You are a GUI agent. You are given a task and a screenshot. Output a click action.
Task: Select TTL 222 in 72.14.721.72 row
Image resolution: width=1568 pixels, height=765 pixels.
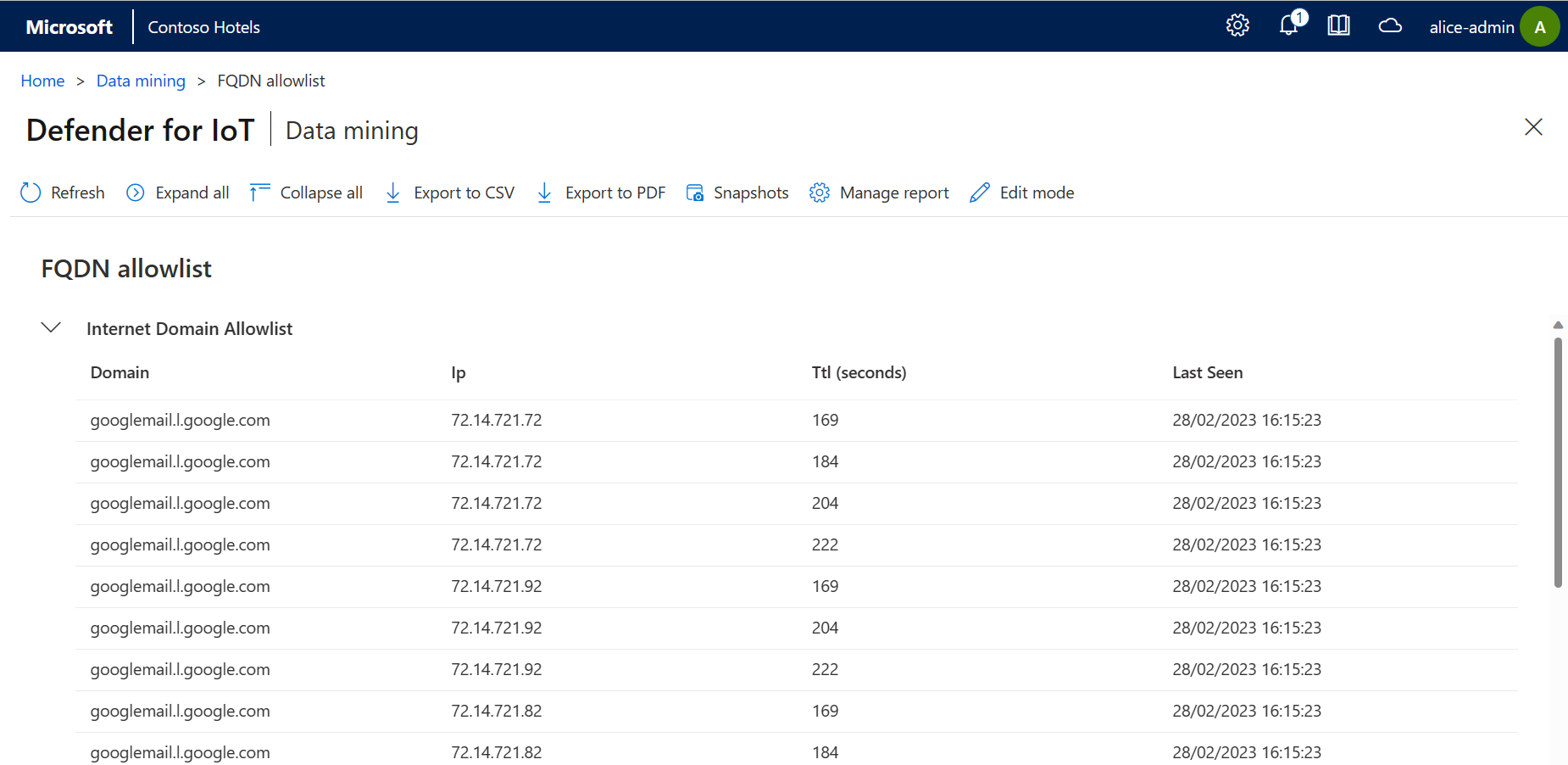point(825,544)
